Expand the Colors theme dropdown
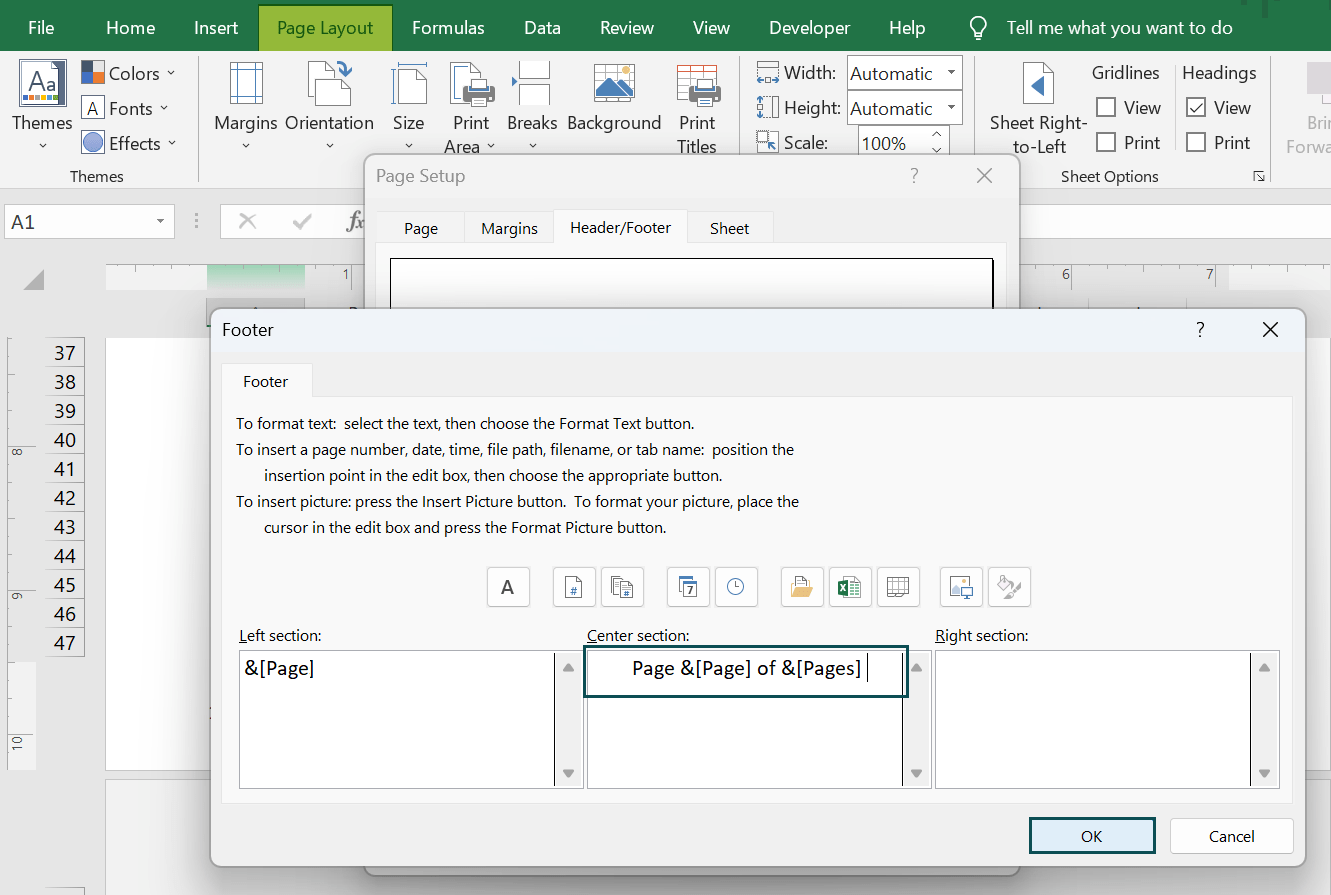 coord(129,73)
